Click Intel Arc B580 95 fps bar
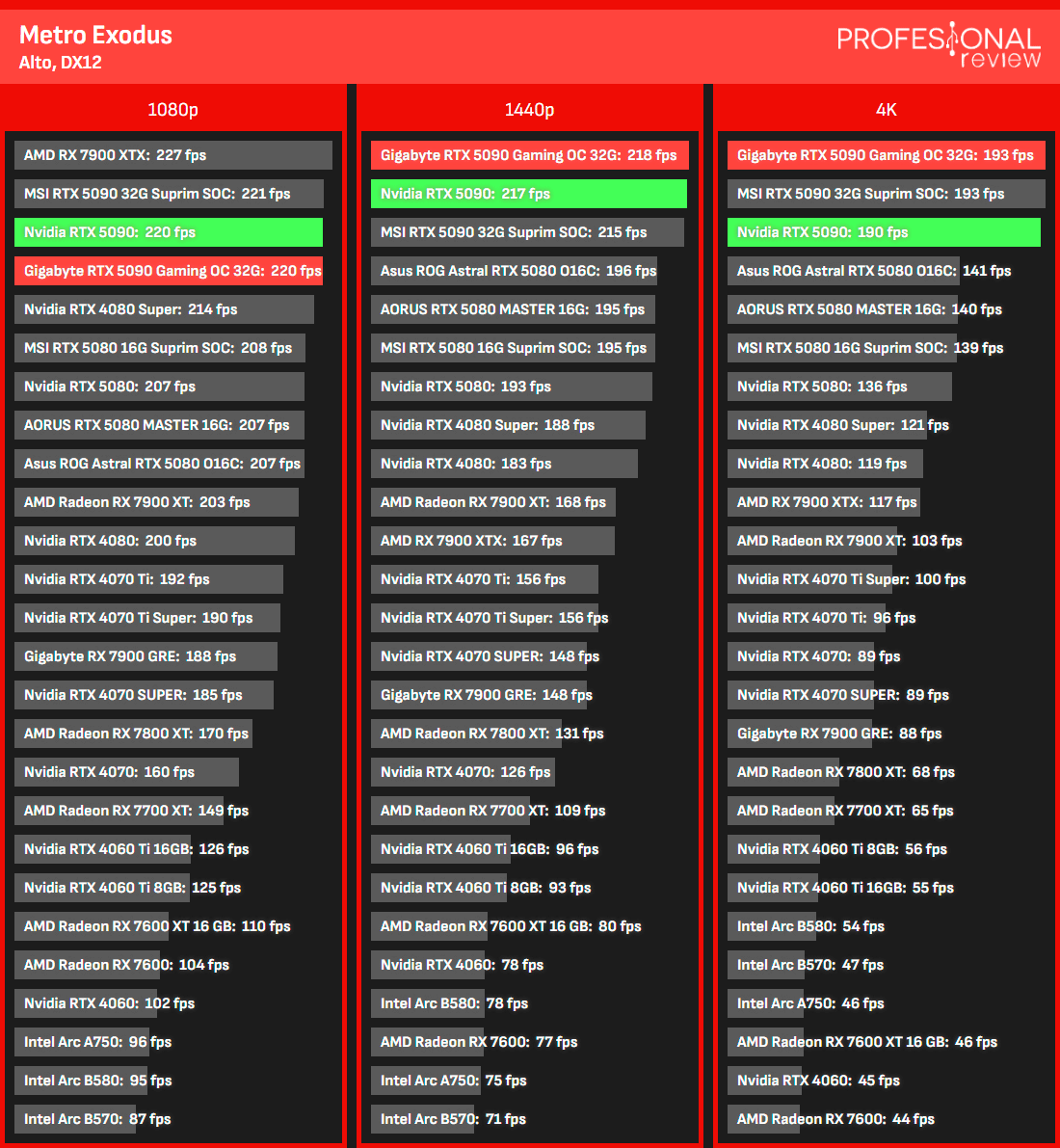The height and width of the screenshot is (1148, 1060). [x=81, y=1081]
